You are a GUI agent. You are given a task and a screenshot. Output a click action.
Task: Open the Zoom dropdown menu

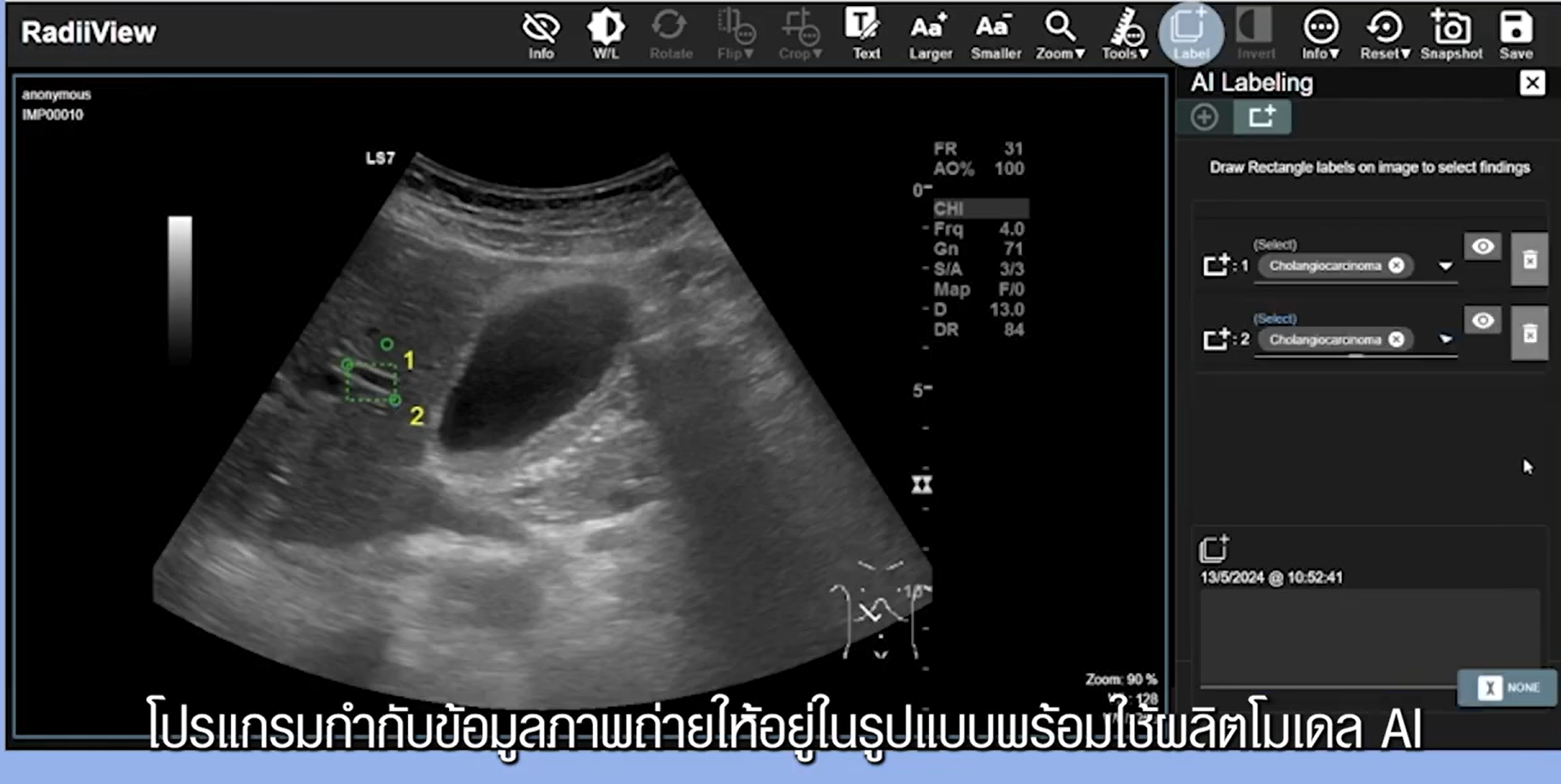click(1060, 34)
